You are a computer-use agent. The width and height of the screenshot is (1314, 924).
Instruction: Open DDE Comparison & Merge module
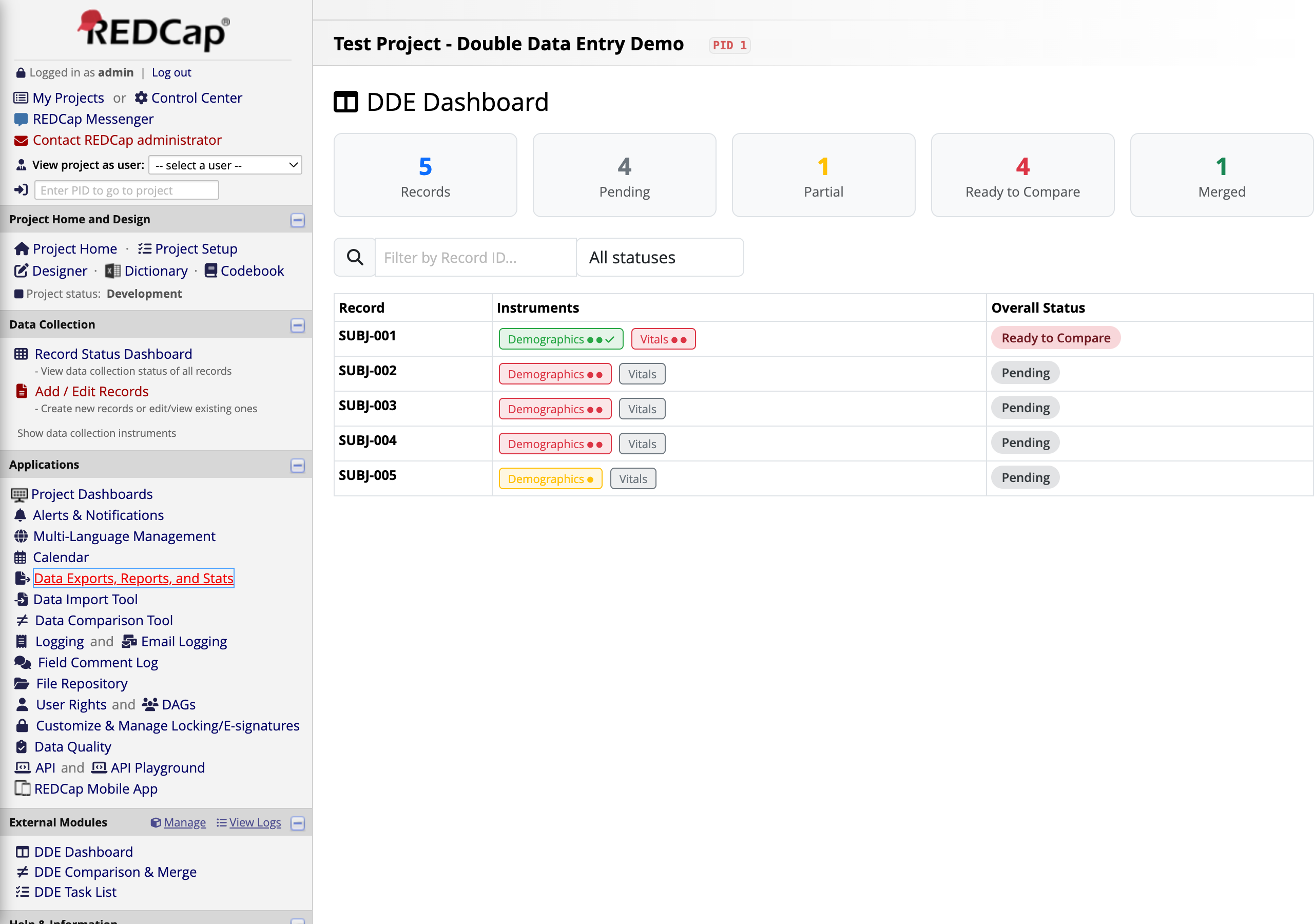click(115, 871)
